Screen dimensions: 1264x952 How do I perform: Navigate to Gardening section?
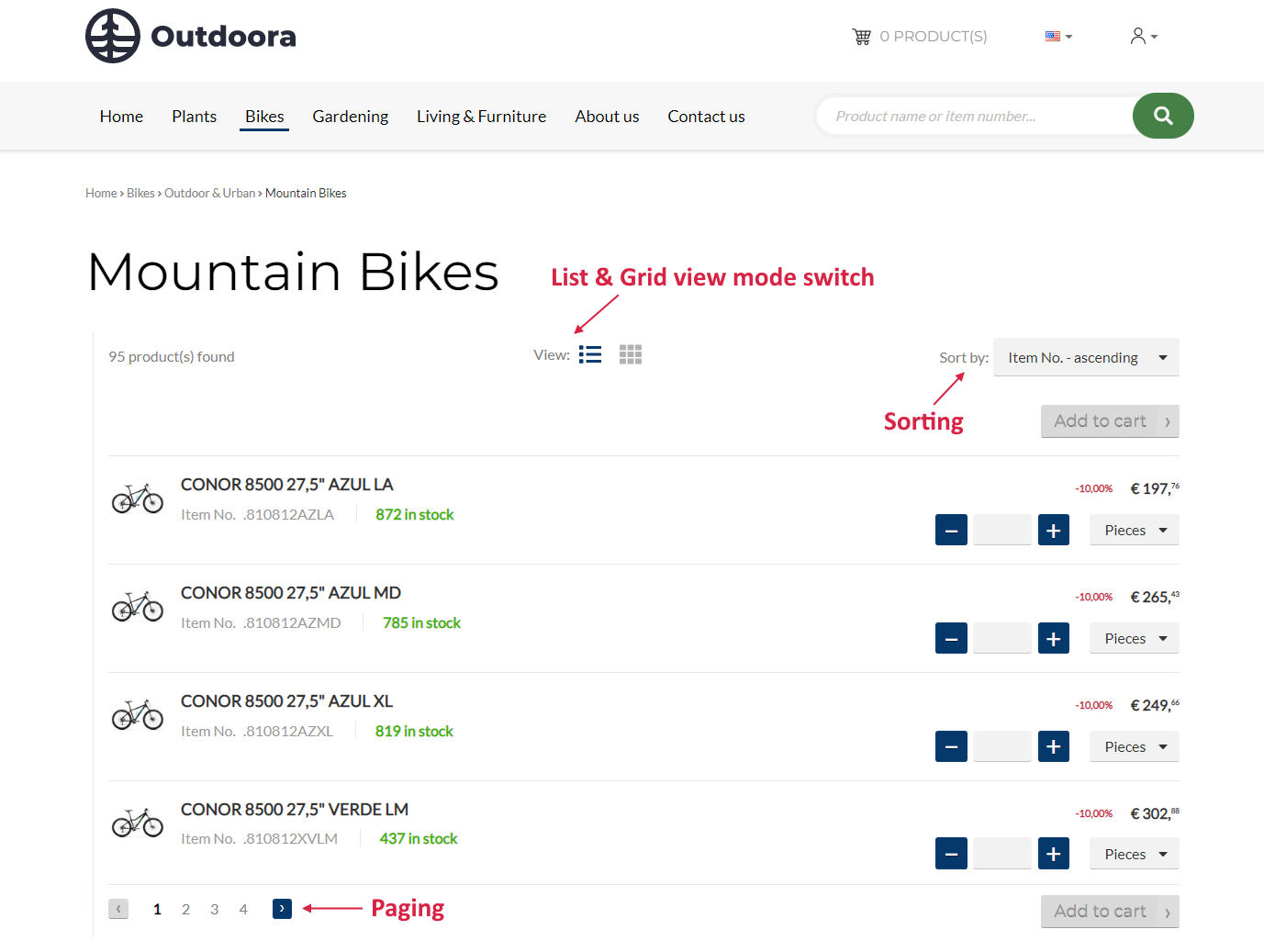350,116
